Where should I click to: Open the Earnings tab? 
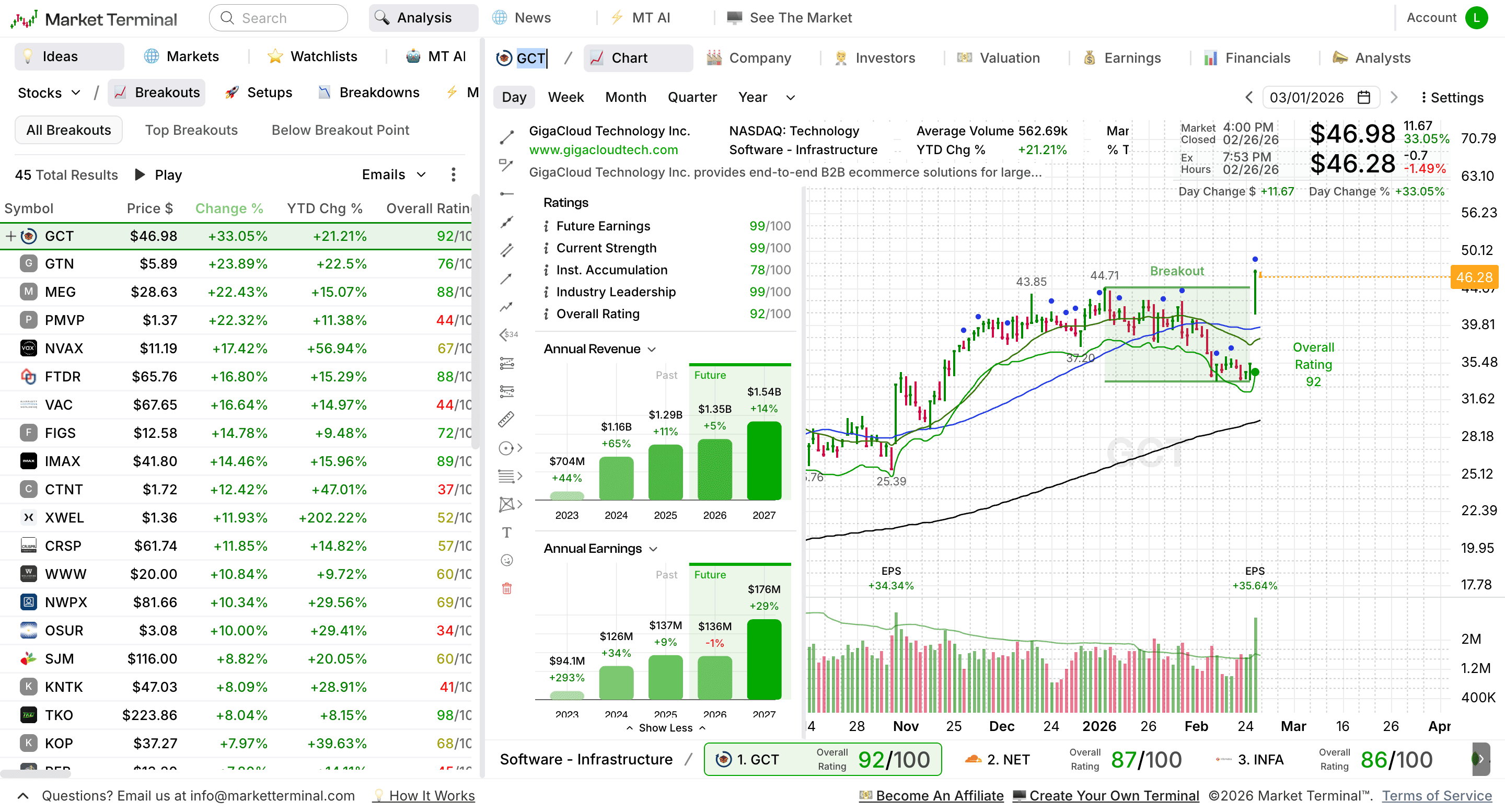tap(1122, 58)
